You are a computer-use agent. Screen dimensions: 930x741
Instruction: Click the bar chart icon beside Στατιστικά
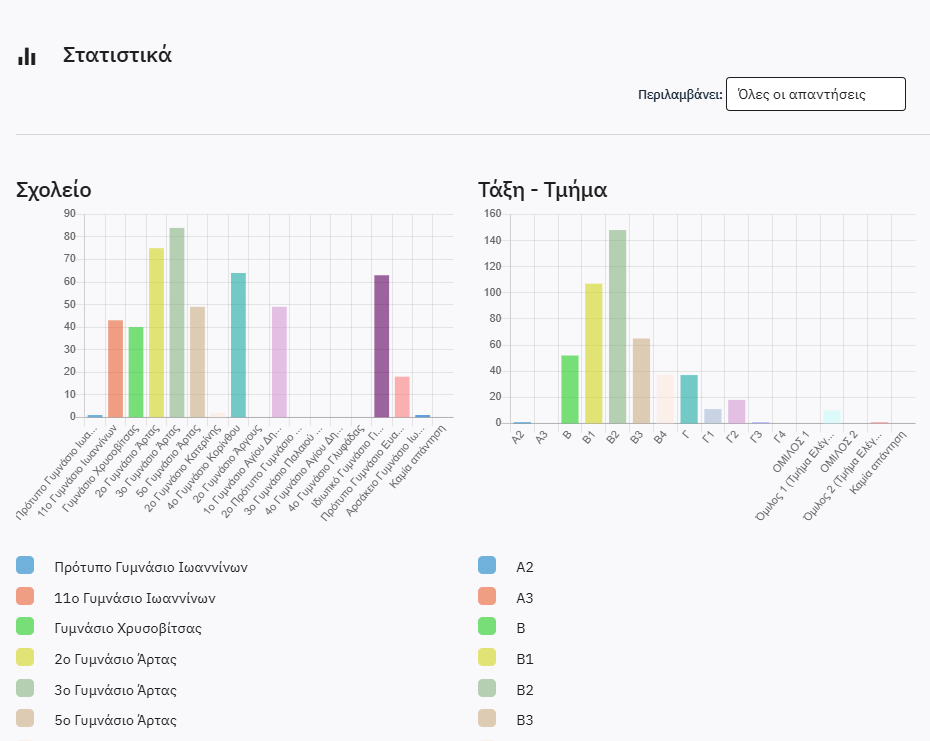pyautogui.click(x=27, y=56)
